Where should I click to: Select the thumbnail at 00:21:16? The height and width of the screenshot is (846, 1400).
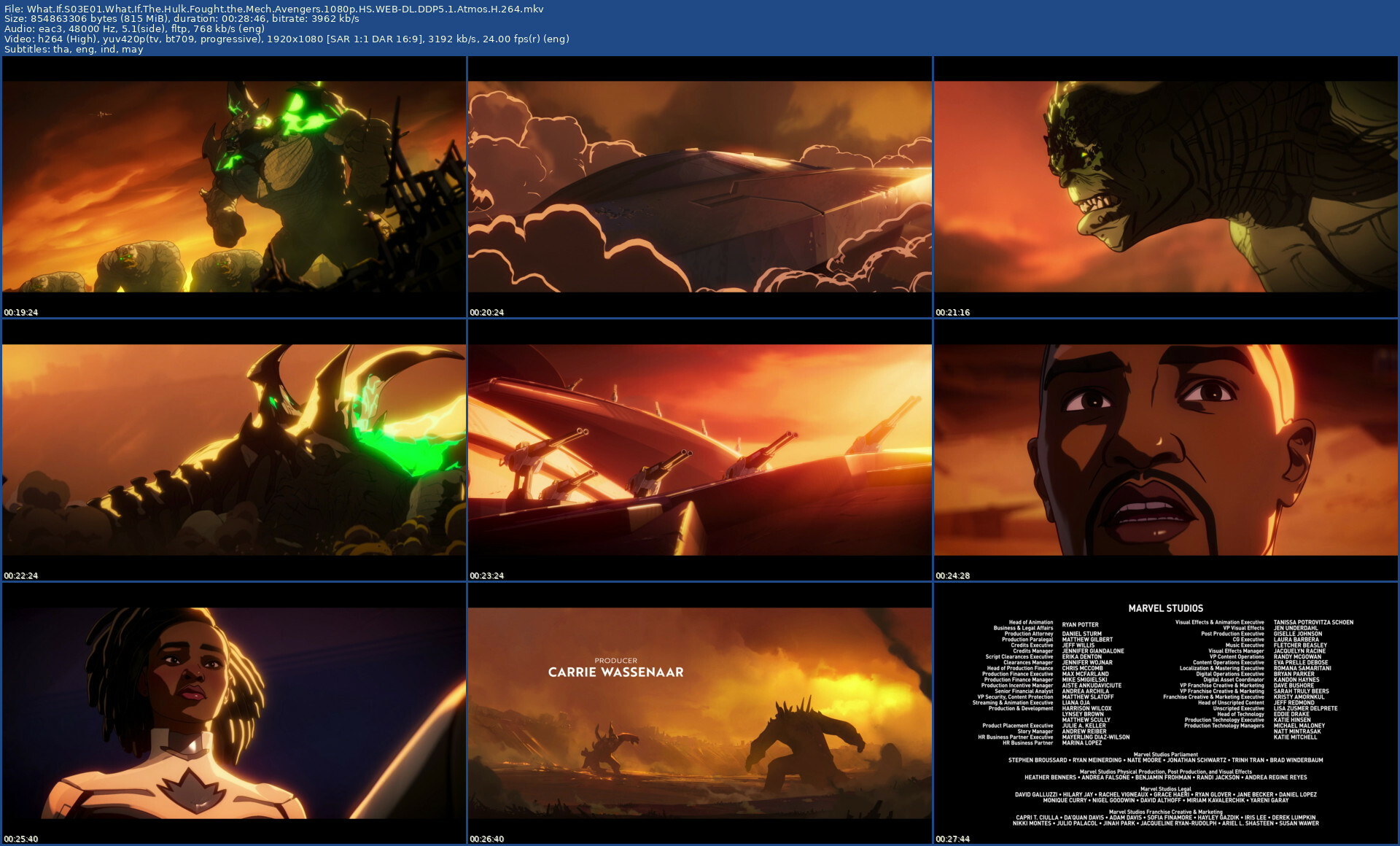[x=1166, y=187]
